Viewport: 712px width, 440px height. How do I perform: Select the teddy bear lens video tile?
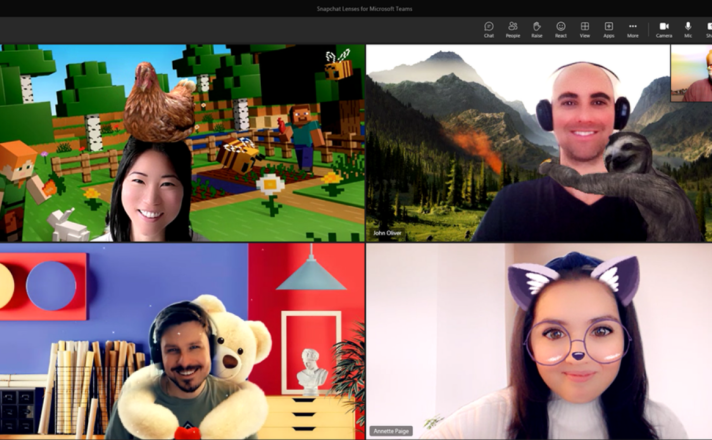coord(182,341)
